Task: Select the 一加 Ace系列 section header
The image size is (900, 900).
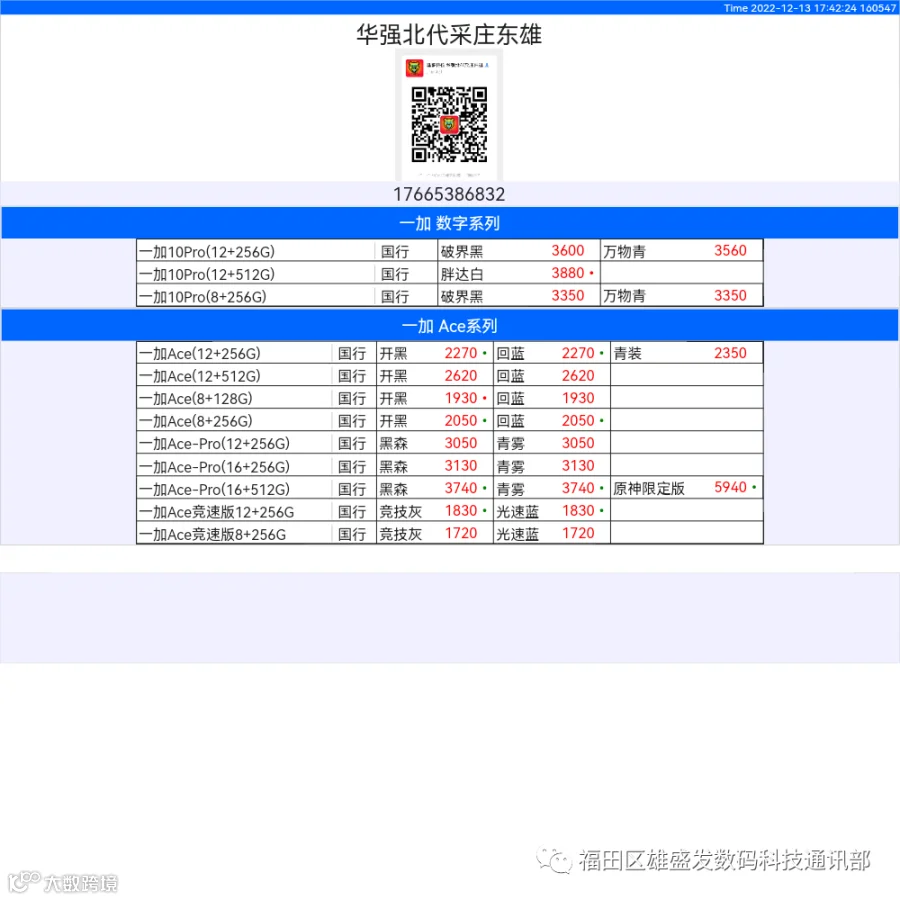Action: point(449,325)
